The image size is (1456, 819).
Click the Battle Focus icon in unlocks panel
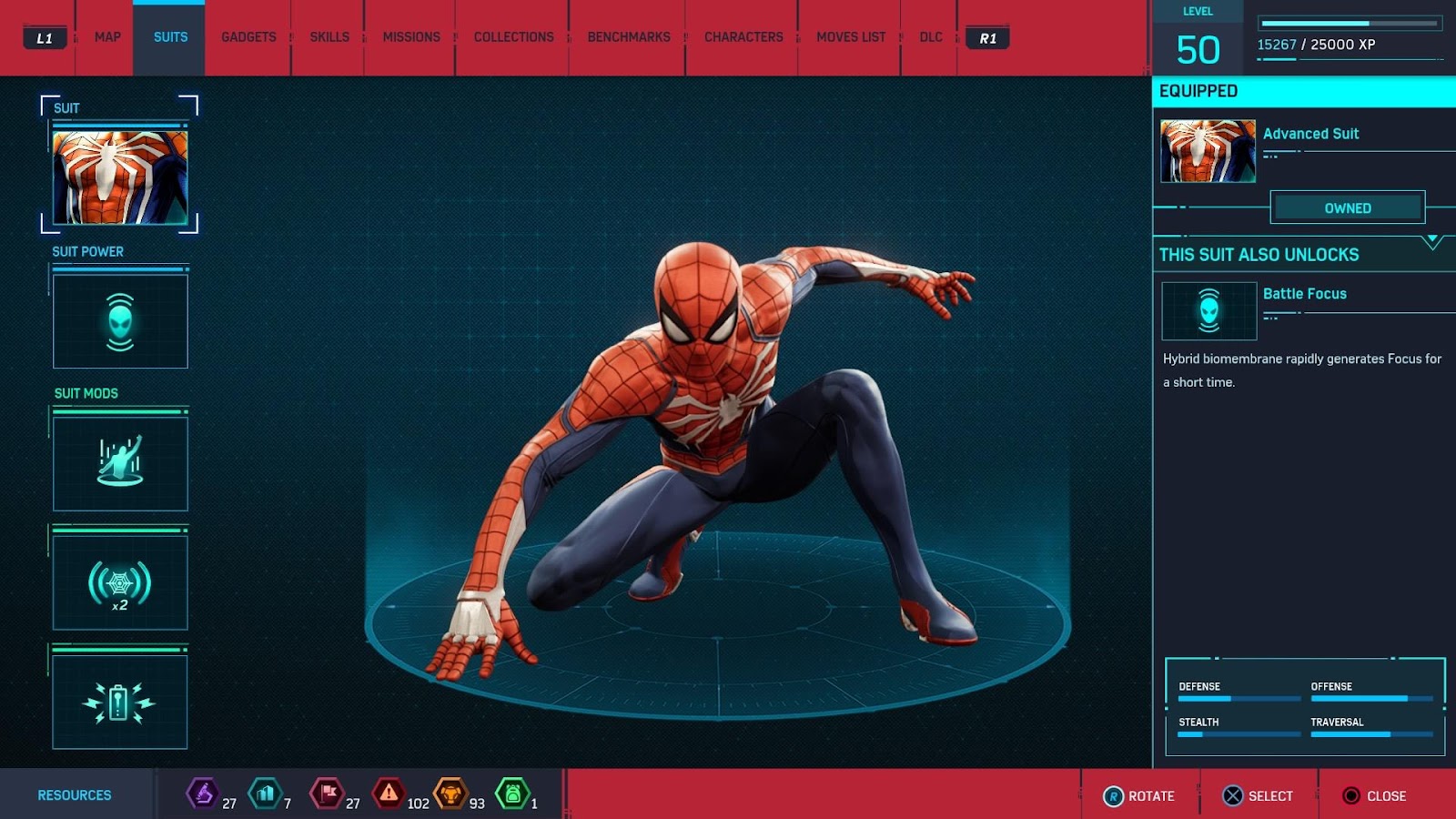pos(1209,311)
